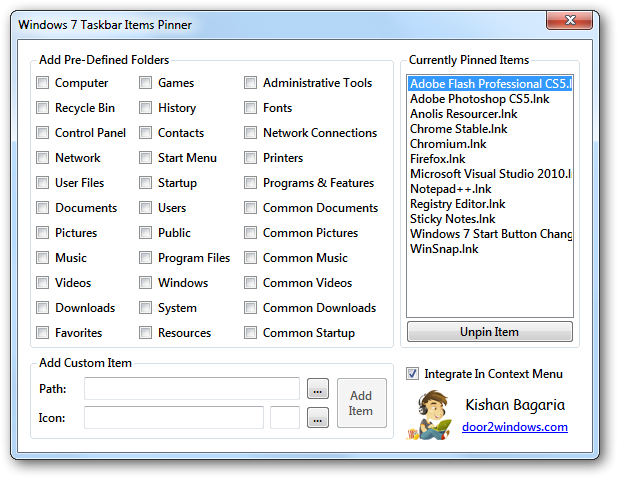Click the cartoon boy author avatar

coord(430,415)
